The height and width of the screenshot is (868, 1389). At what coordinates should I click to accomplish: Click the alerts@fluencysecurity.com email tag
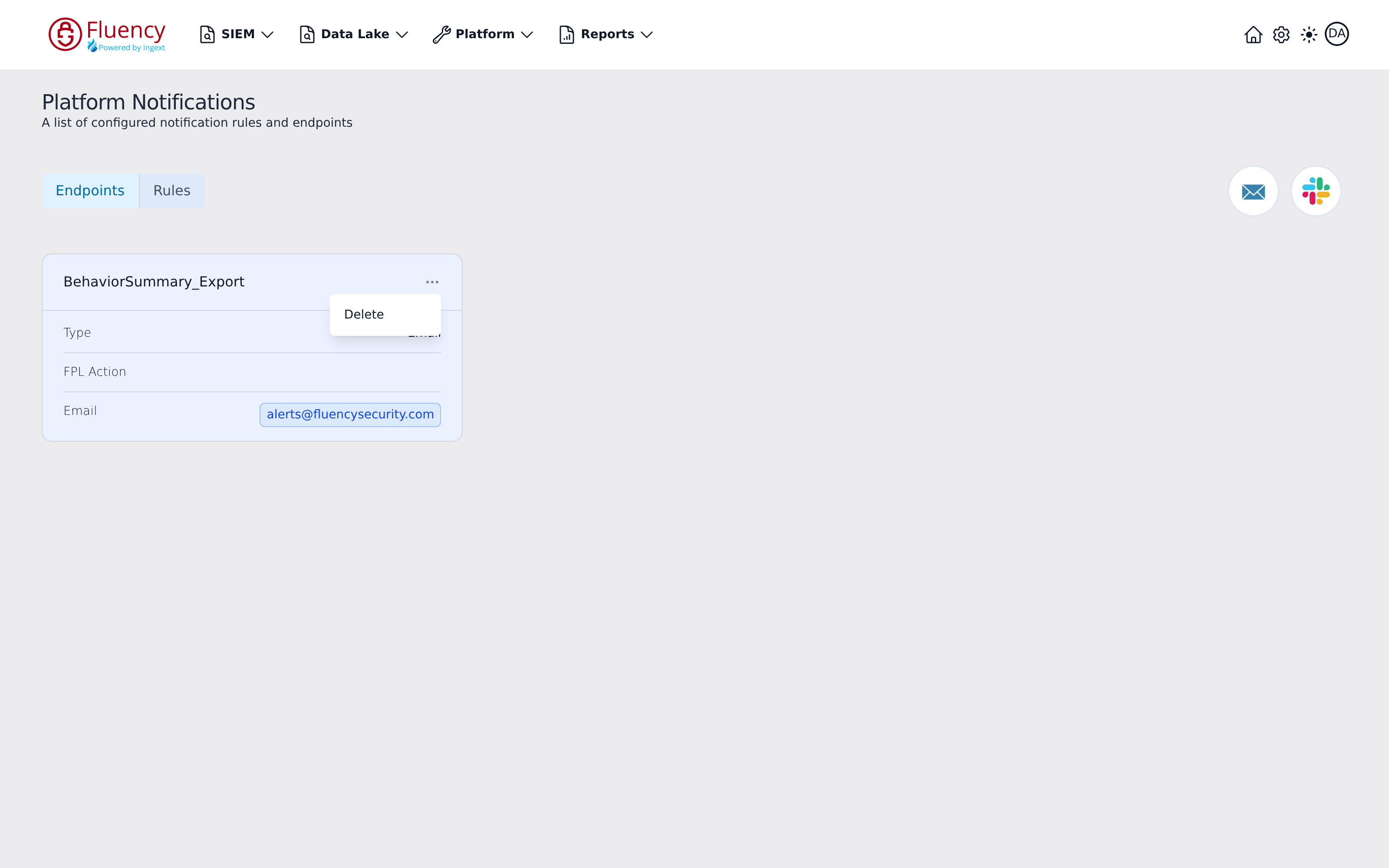click(350, 414)
